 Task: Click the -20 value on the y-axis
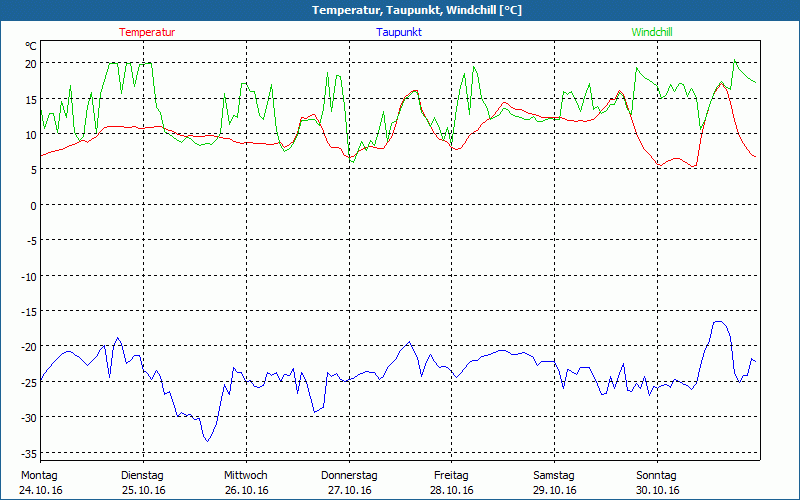(29, 347)
